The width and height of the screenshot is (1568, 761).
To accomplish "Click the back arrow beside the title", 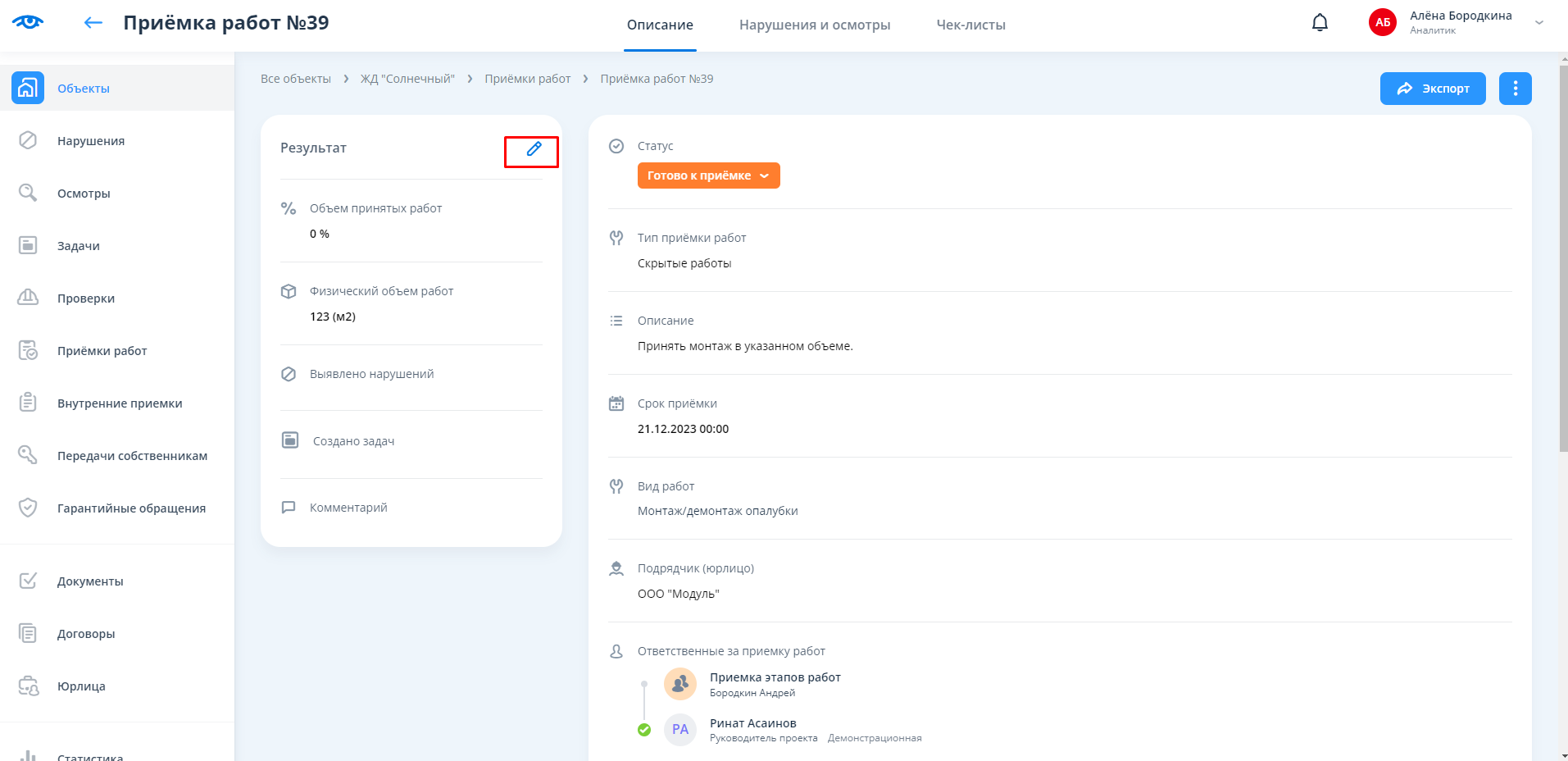I will (x=93, y=23).
